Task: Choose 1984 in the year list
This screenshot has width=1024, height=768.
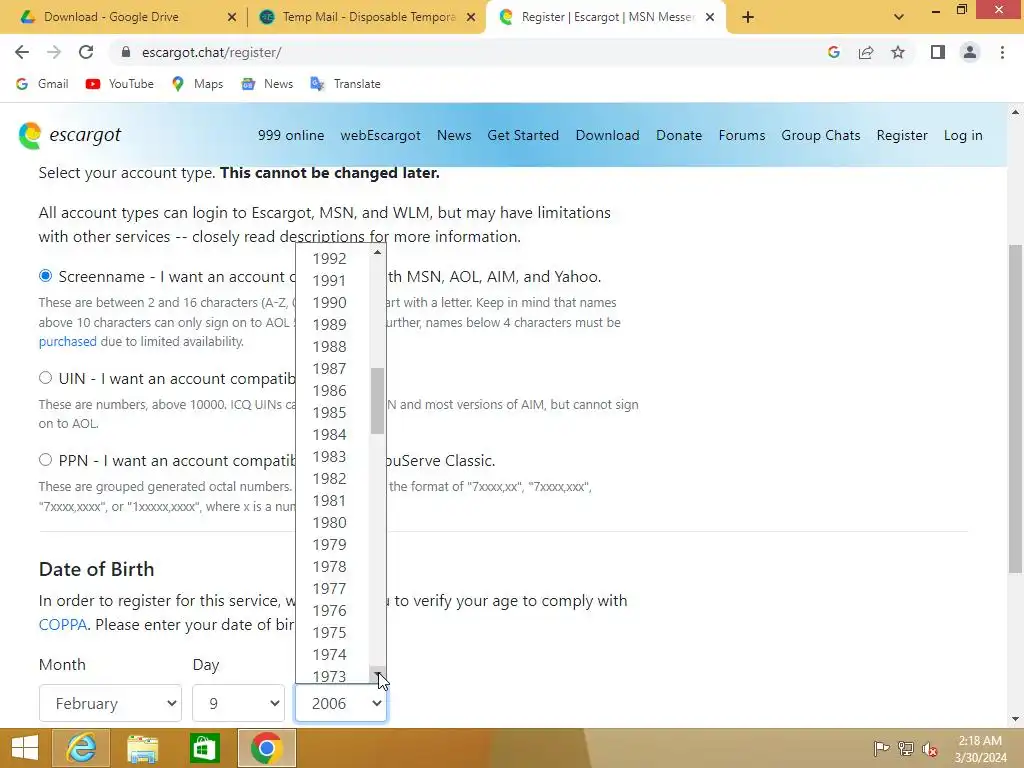Action: coord(333,434)
